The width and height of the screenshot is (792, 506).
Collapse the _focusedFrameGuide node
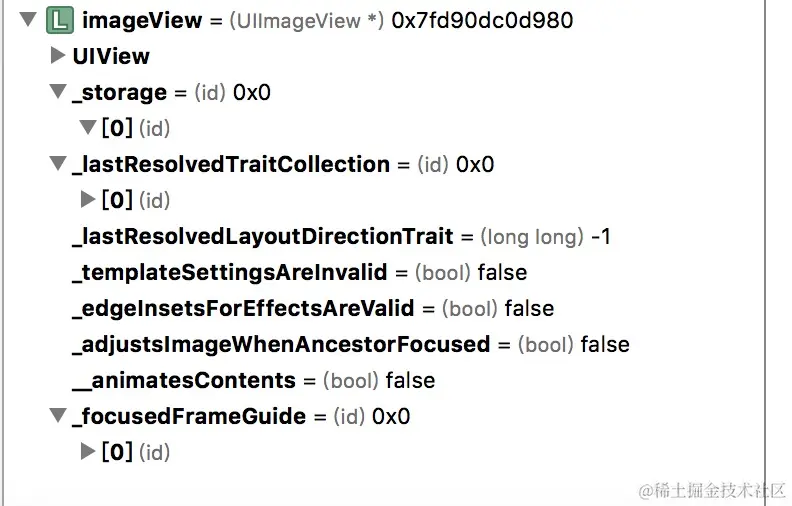point(58,417)
